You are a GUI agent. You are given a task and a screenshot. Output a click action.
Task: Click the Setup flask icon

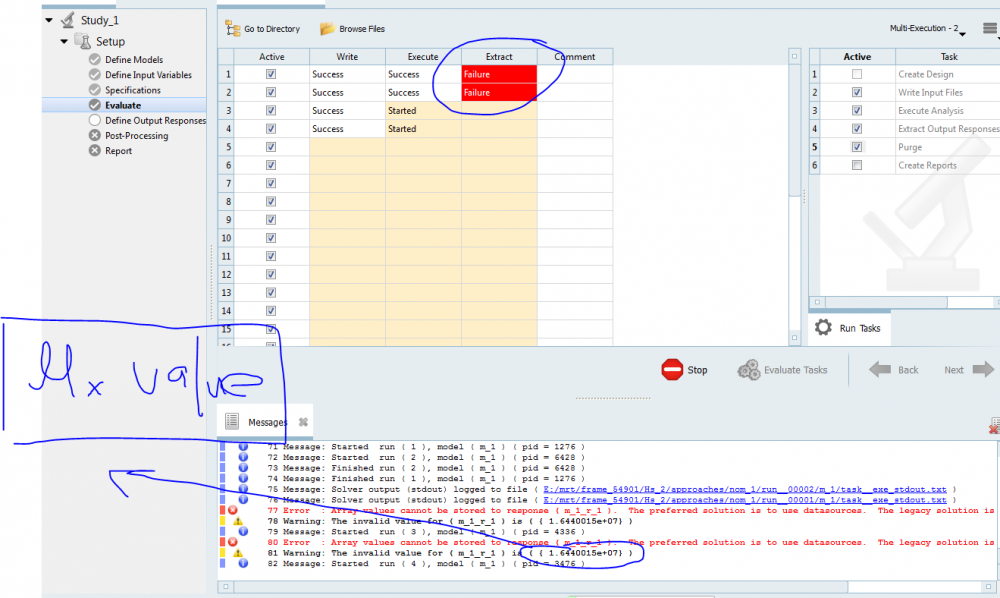(x=83, y=41)
